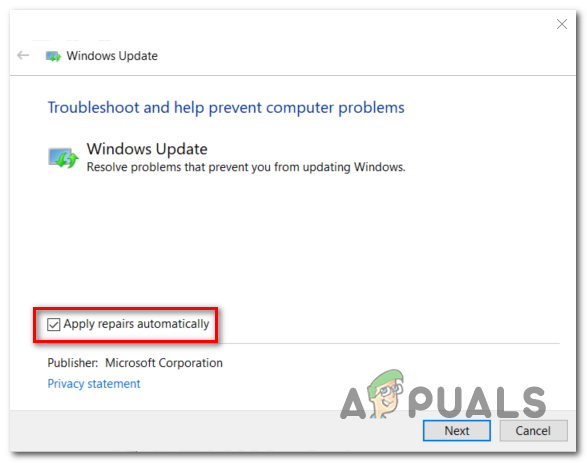This screenshot has width=587, height=463.
Task: Click the Cancel button
Action: [x=533, y=430]
